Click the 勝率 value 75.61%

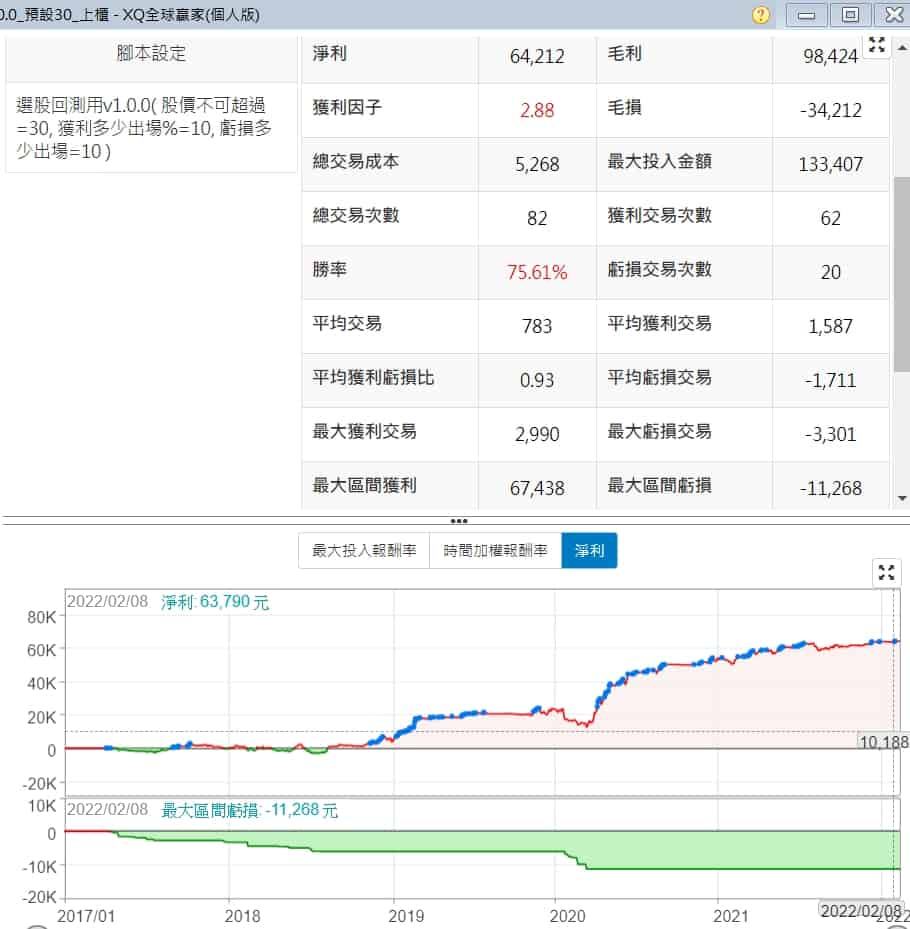[537, 272]
